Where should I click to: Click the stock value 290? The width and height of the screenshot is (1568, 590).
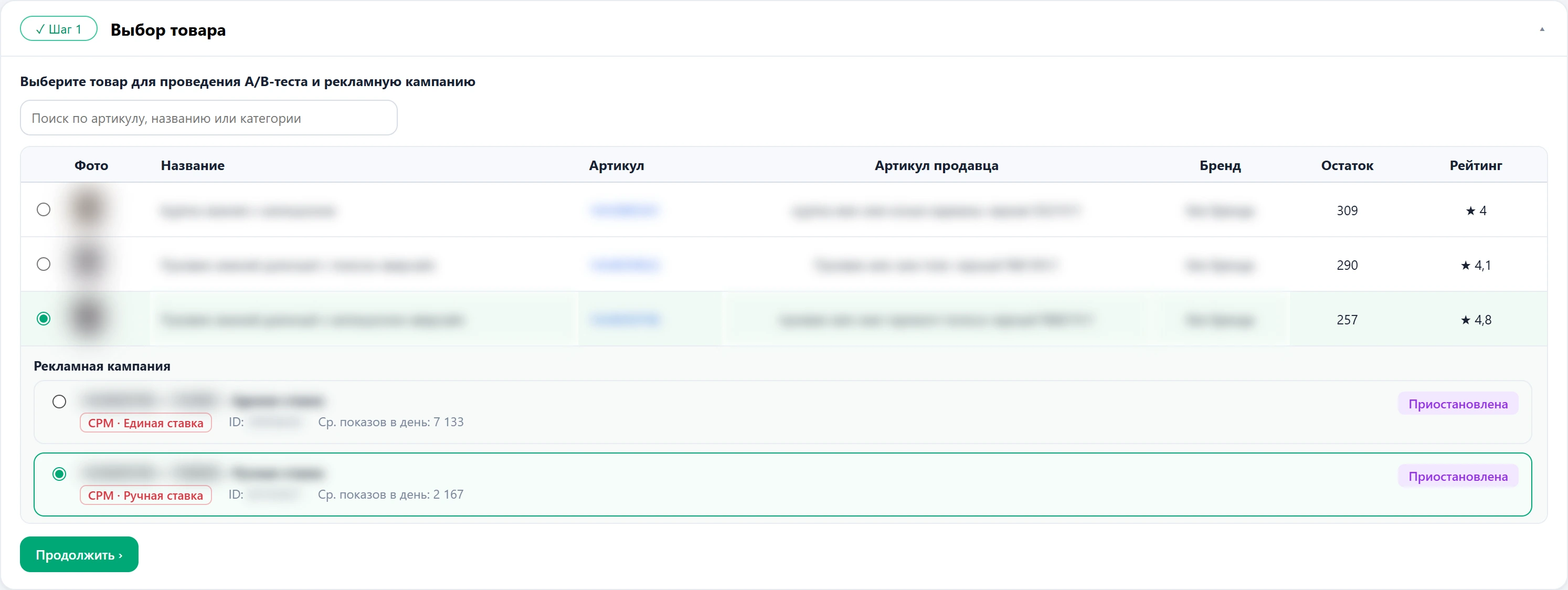coord(1347,266)
